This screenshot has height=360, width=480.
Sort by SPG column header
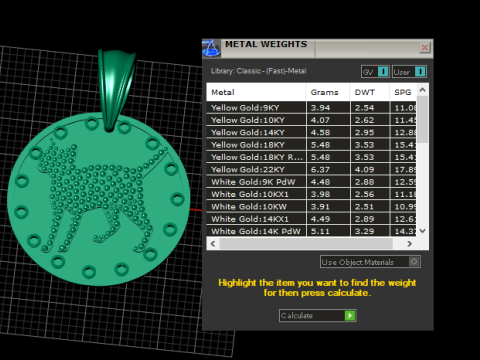[403, 92]
